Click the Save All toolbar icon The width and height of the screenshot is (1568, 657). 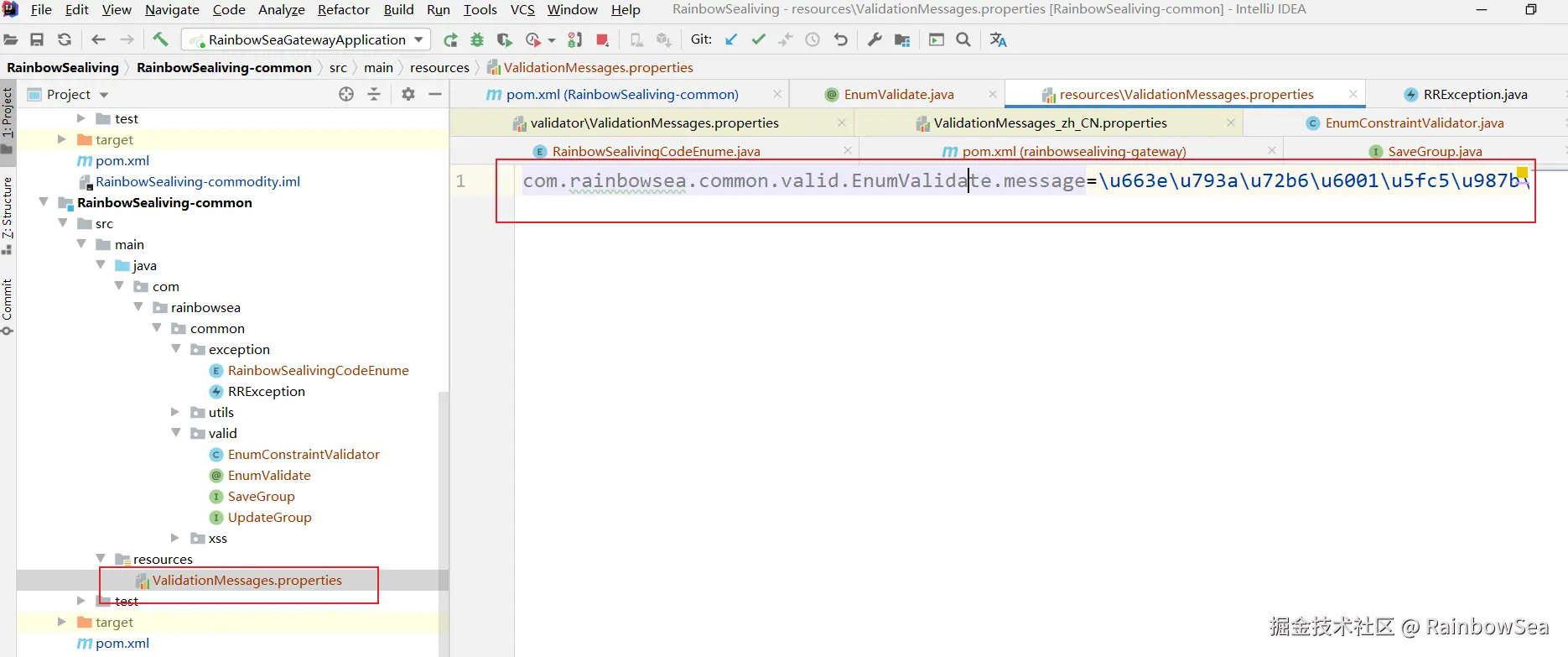click(x=37, y=39)
